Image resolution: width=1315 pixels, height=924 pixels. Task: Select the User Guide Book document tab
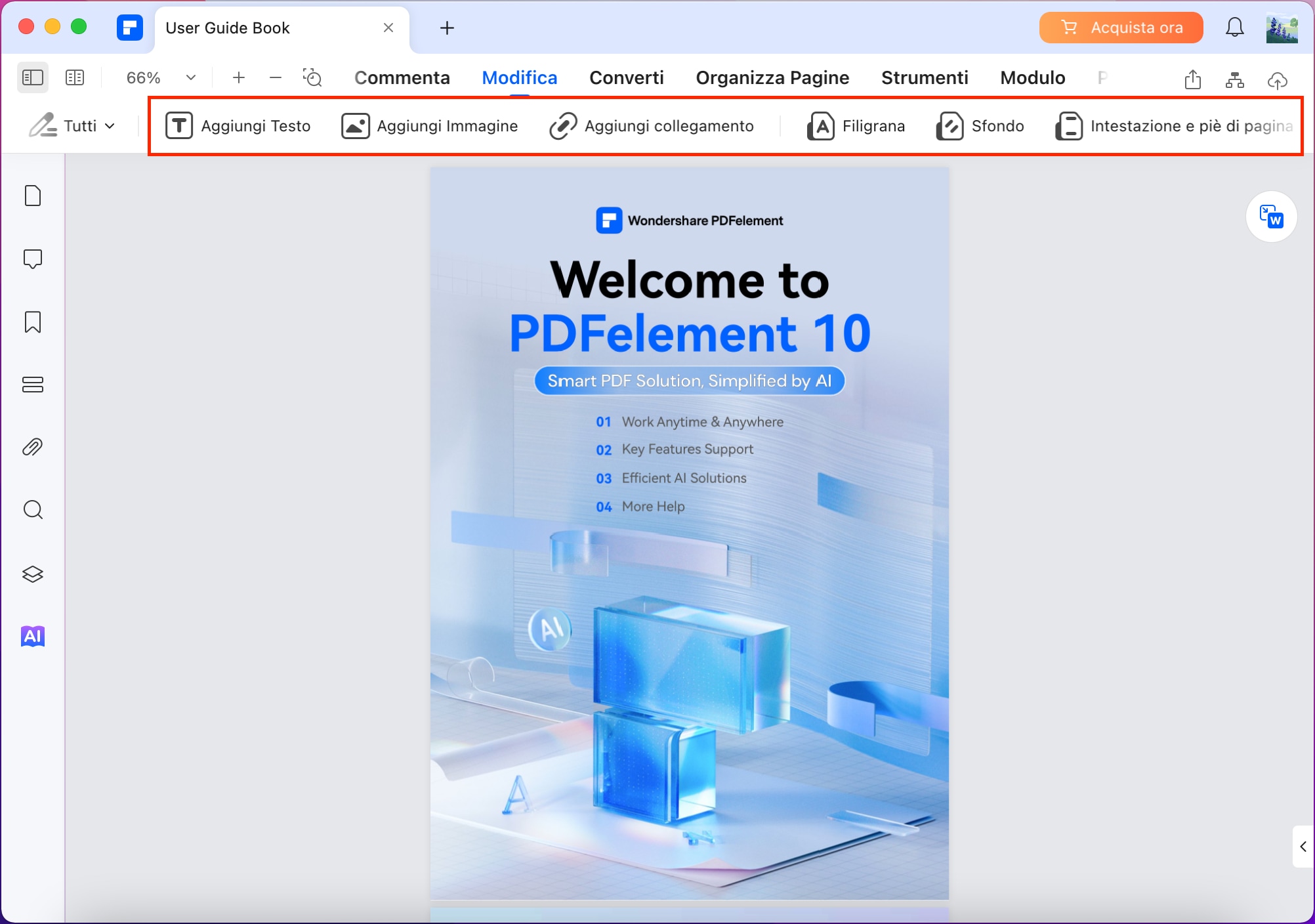(x=282, y=28)
